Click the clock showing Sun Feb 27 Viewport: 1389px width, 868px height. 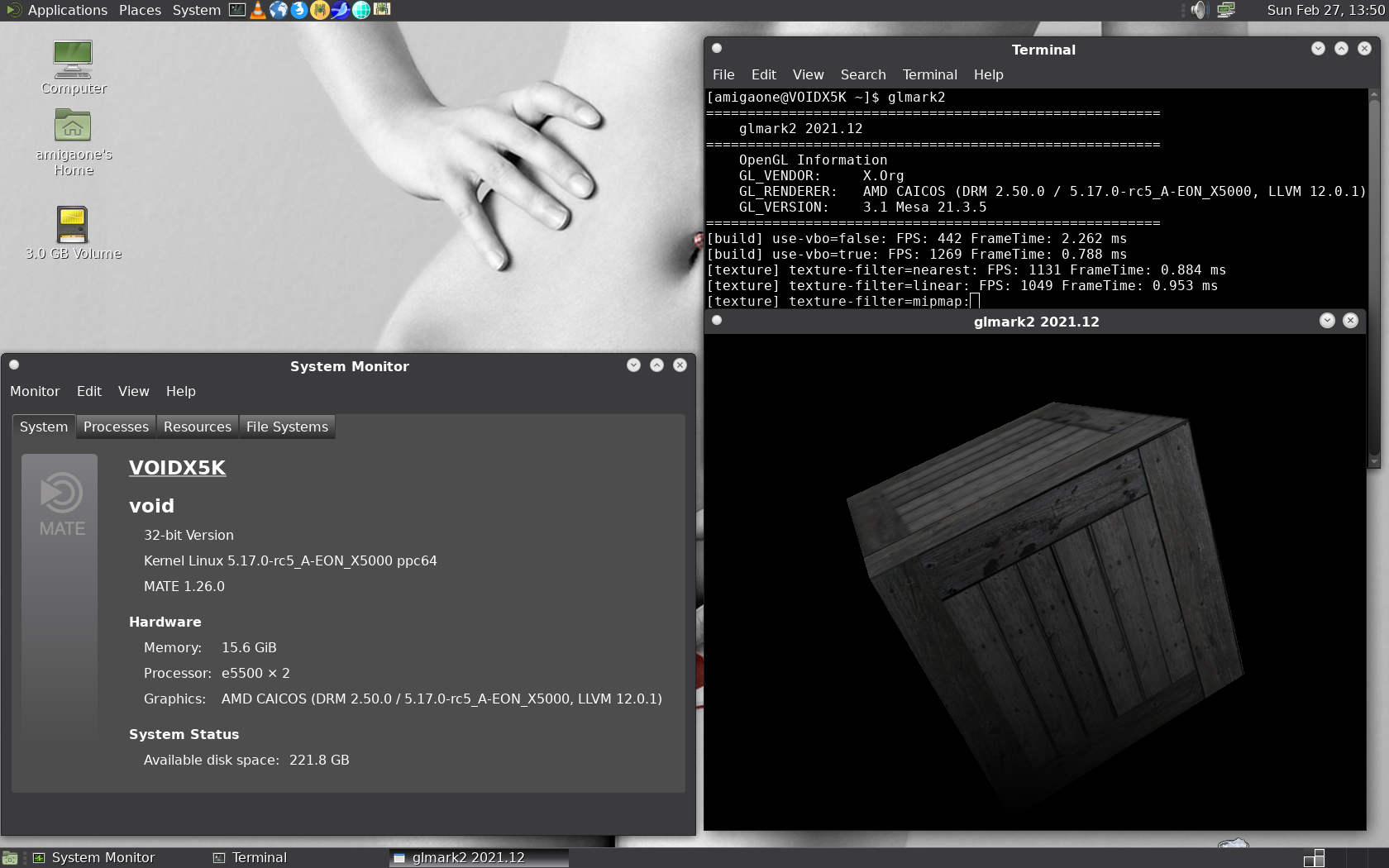pyautogui.click(x=1325, y=10)
